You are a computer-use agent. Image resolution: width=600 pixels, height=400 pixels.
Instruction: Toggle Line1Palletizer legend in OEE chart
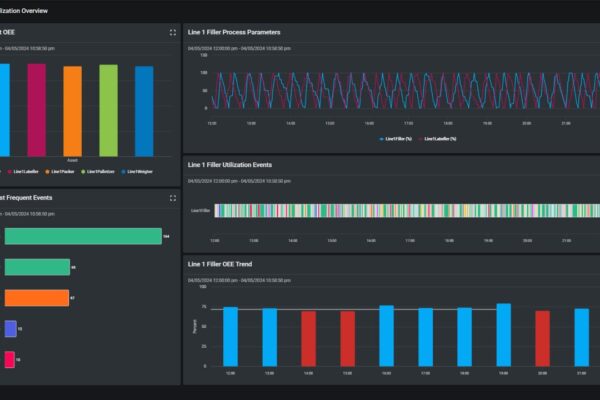coord(99,171)
